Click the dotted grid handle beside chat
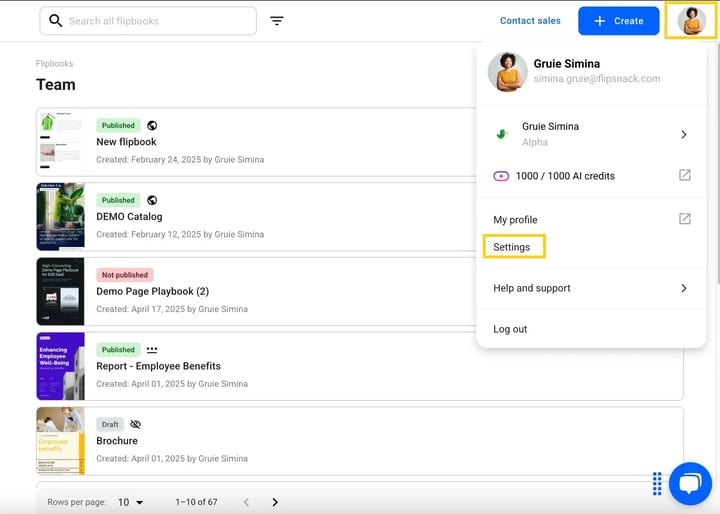This screenshot has height=514, width=720. coord(657,484)
